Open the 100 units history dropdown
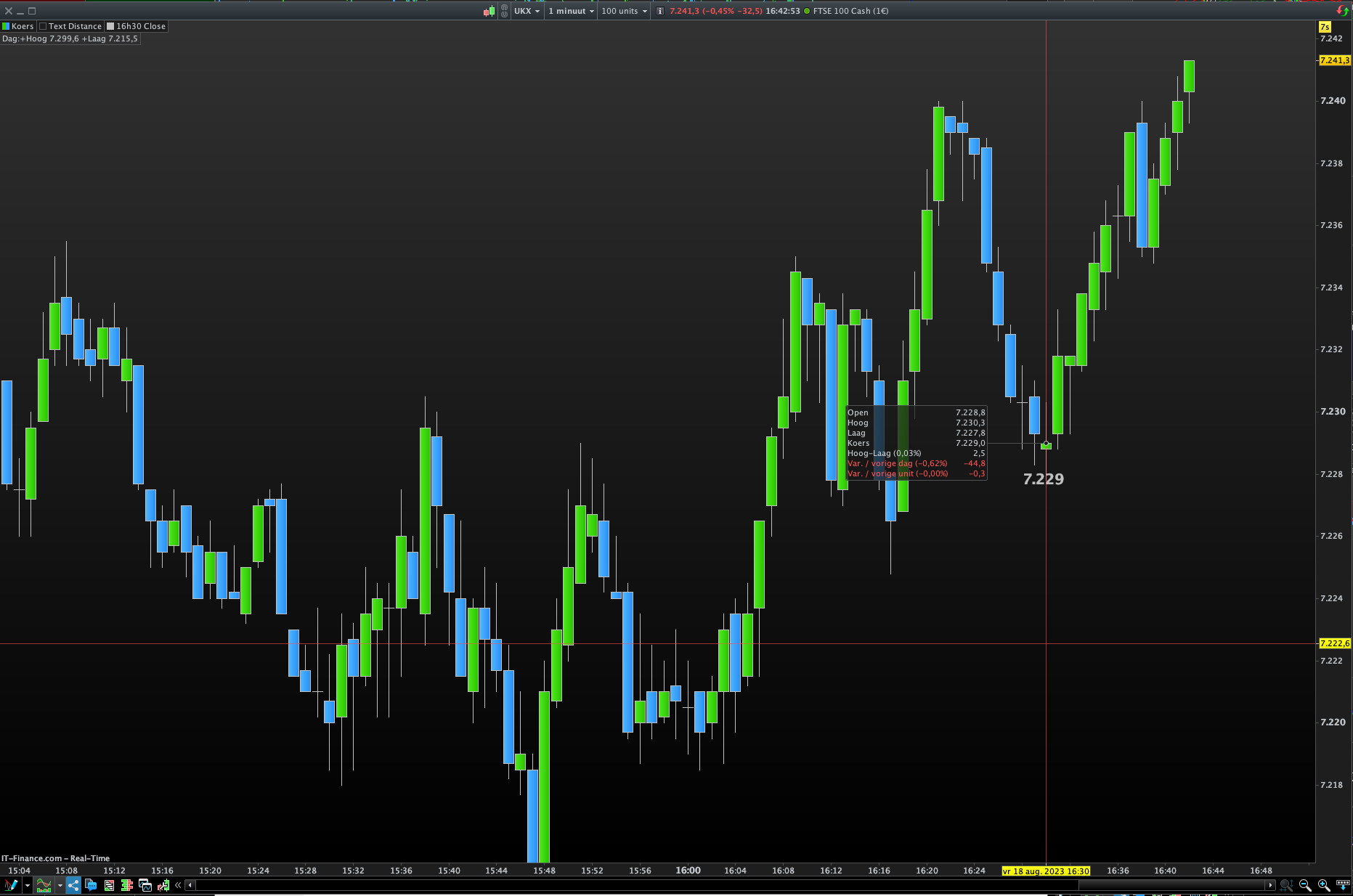Viewport: 1353px width, 896px height. [x=624, y=11]
